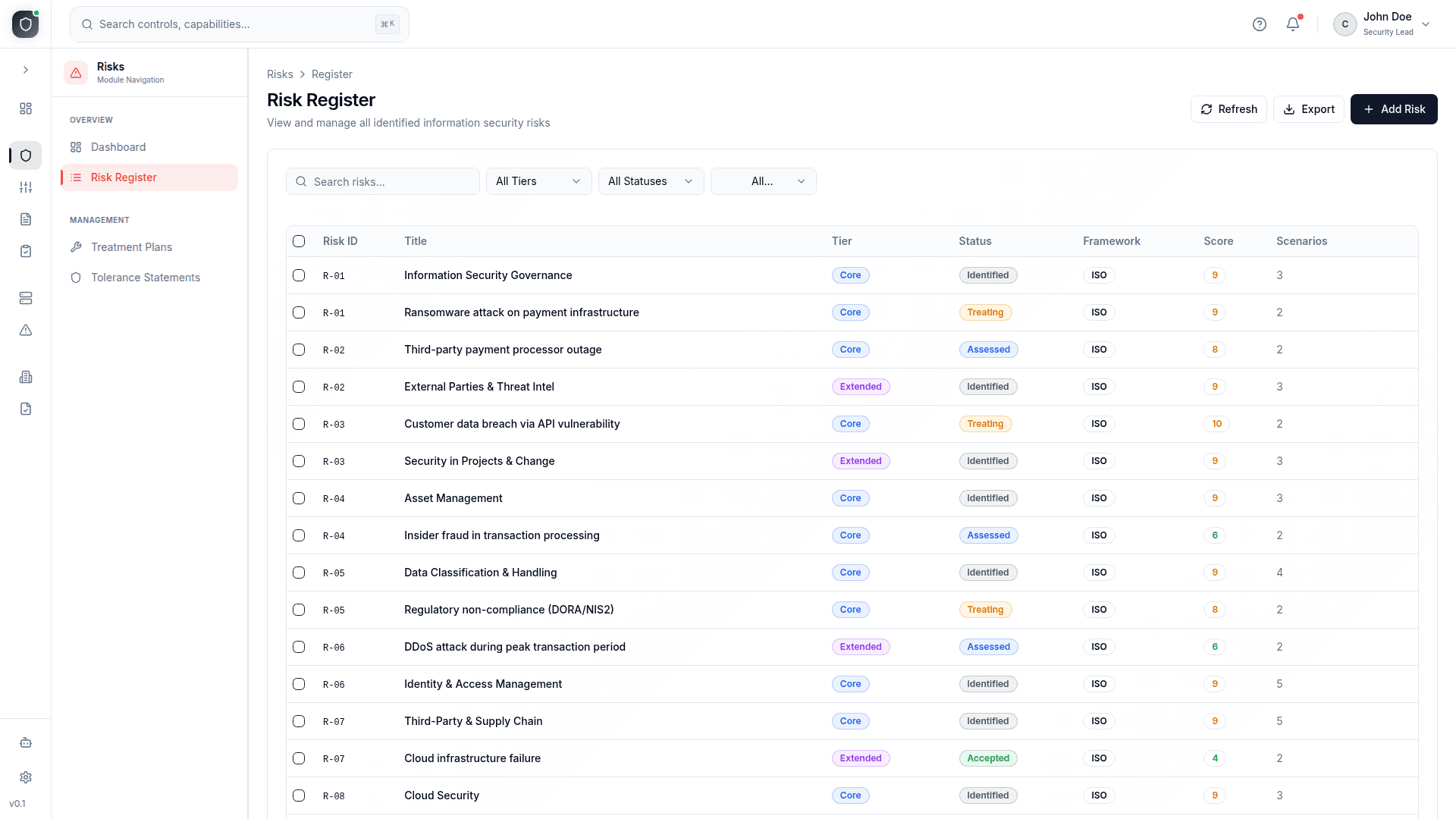Click the Add Risk button
Screen dimensions: 1456x819
click(1394, 109)
